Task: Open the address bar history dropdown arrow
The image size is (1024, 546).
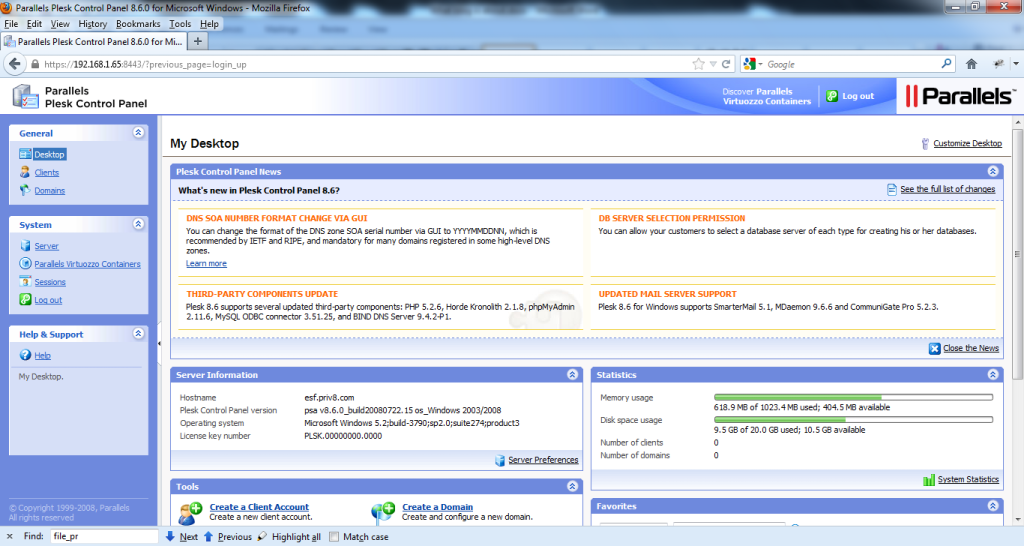Action: (712, 64)
